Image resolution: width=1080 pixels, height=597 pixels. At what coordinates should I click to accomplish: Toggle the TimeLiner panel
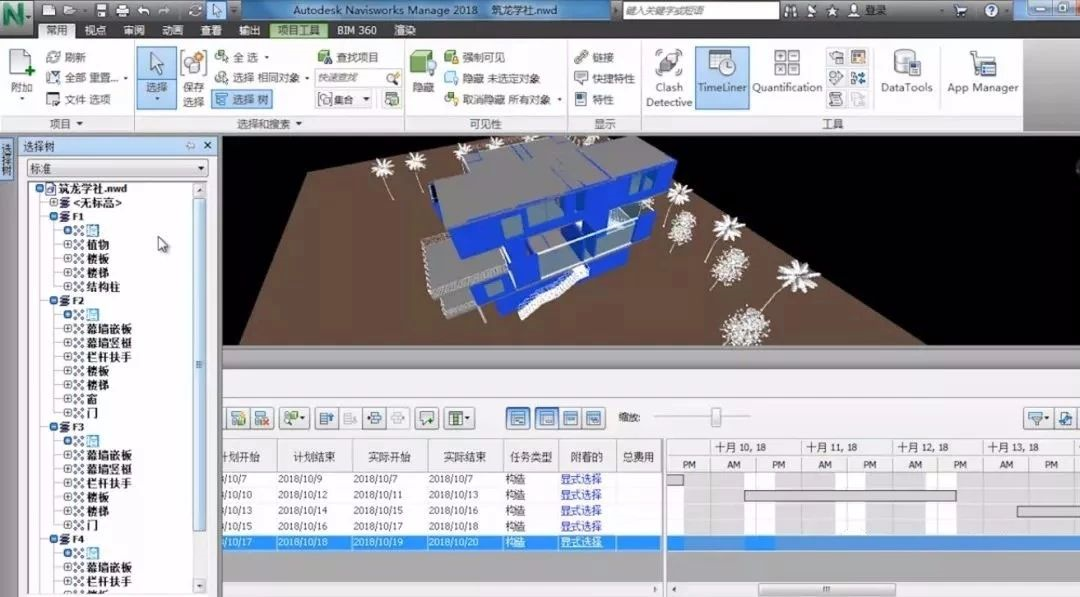722,72
